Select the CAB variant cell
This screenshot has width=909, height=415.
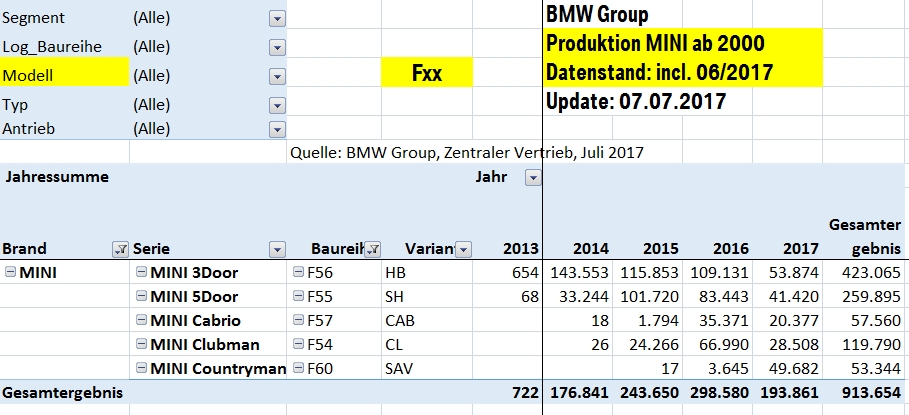427,320
